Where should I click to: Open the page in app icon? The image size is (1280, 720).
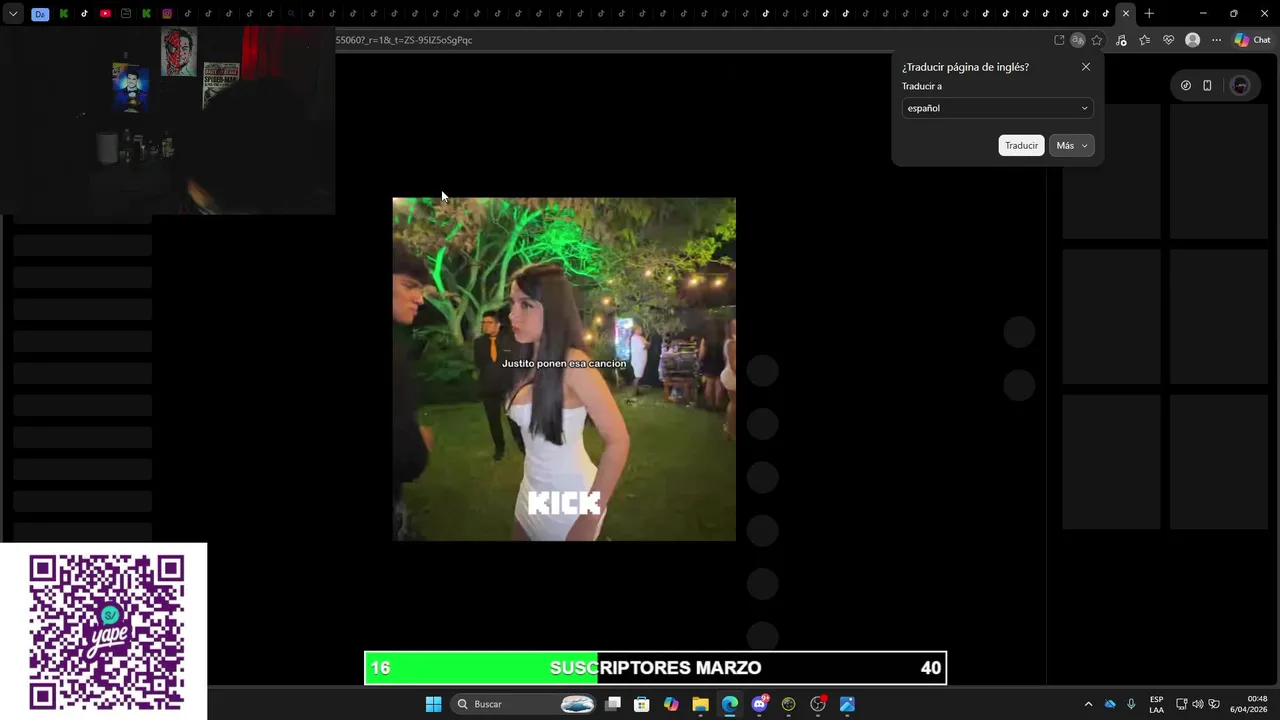click(1059, 40)
